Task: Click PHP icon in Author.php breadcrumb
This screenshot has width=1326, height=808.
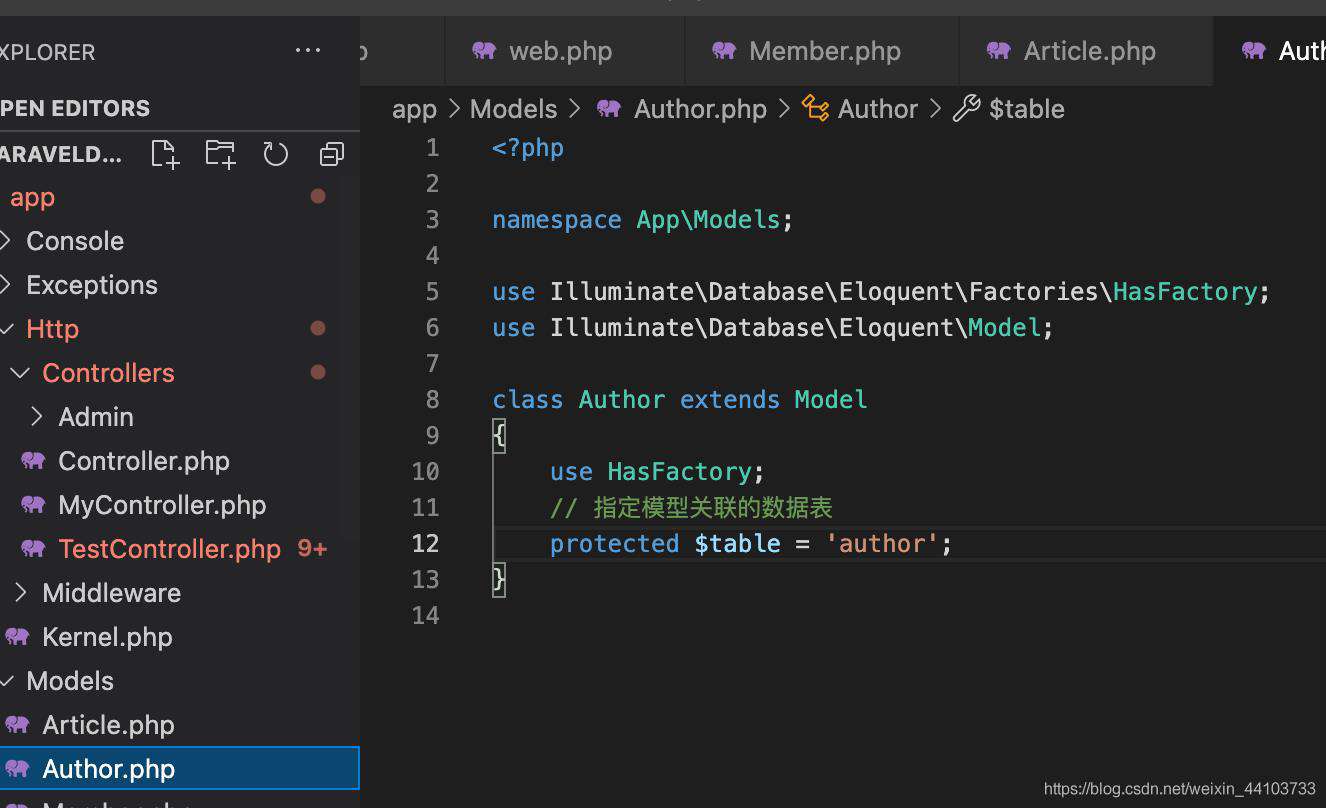Action: point(609,109)
